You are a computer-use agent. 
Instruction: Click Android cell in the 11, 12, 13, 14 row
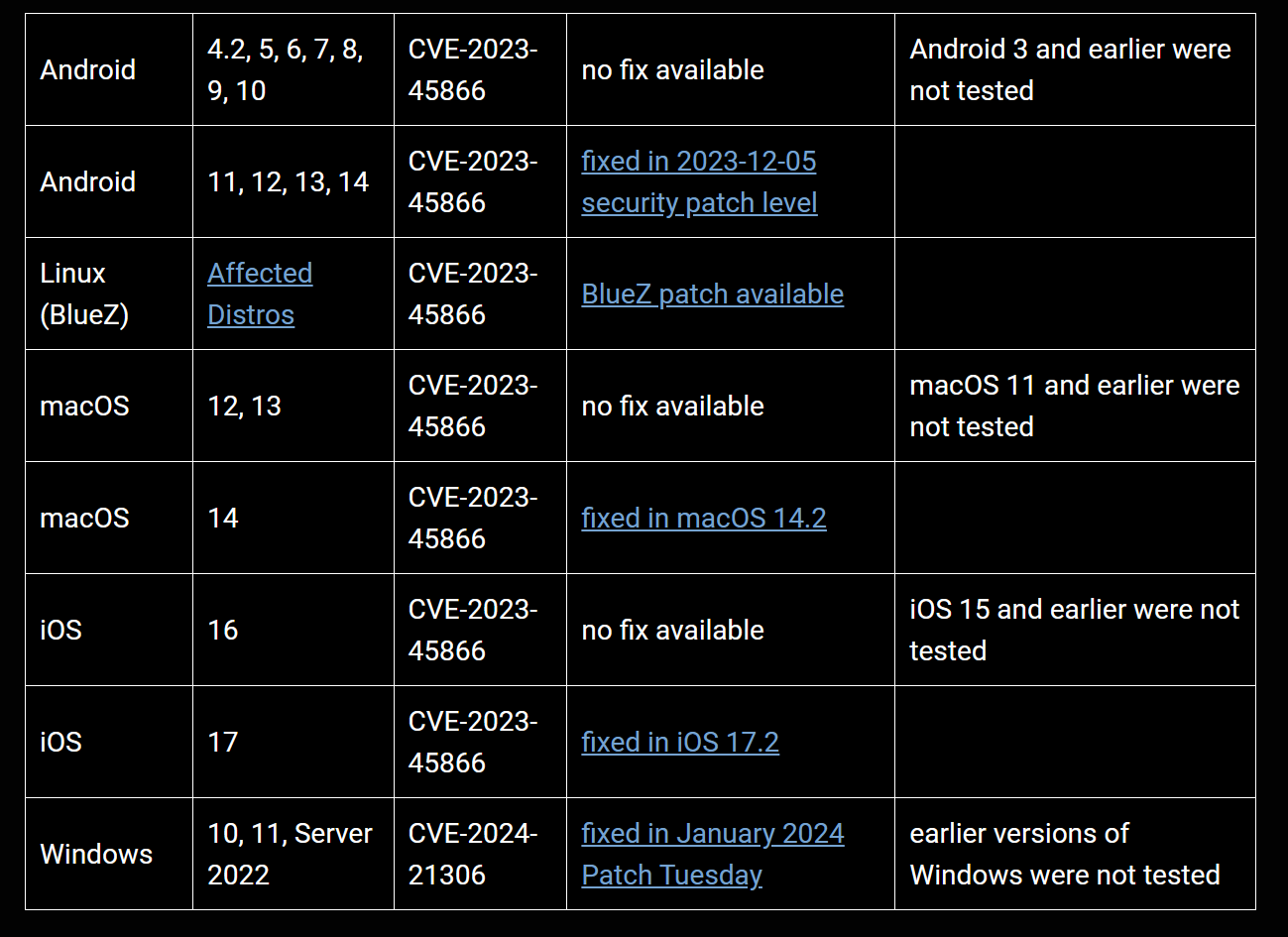[109, 181]
